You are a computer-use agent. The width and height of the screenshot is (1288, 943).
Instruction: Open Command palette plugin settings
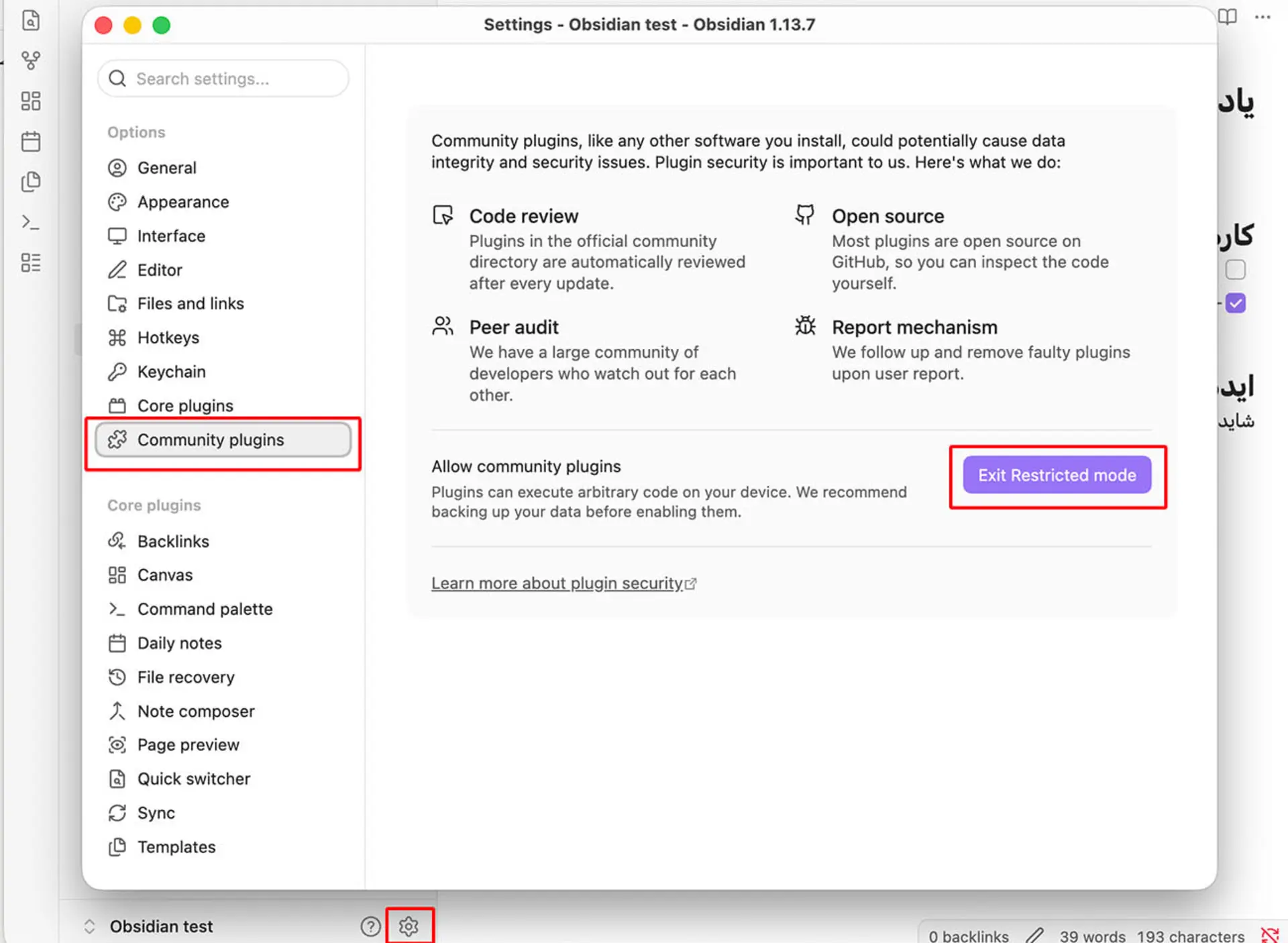coord(223,609)
